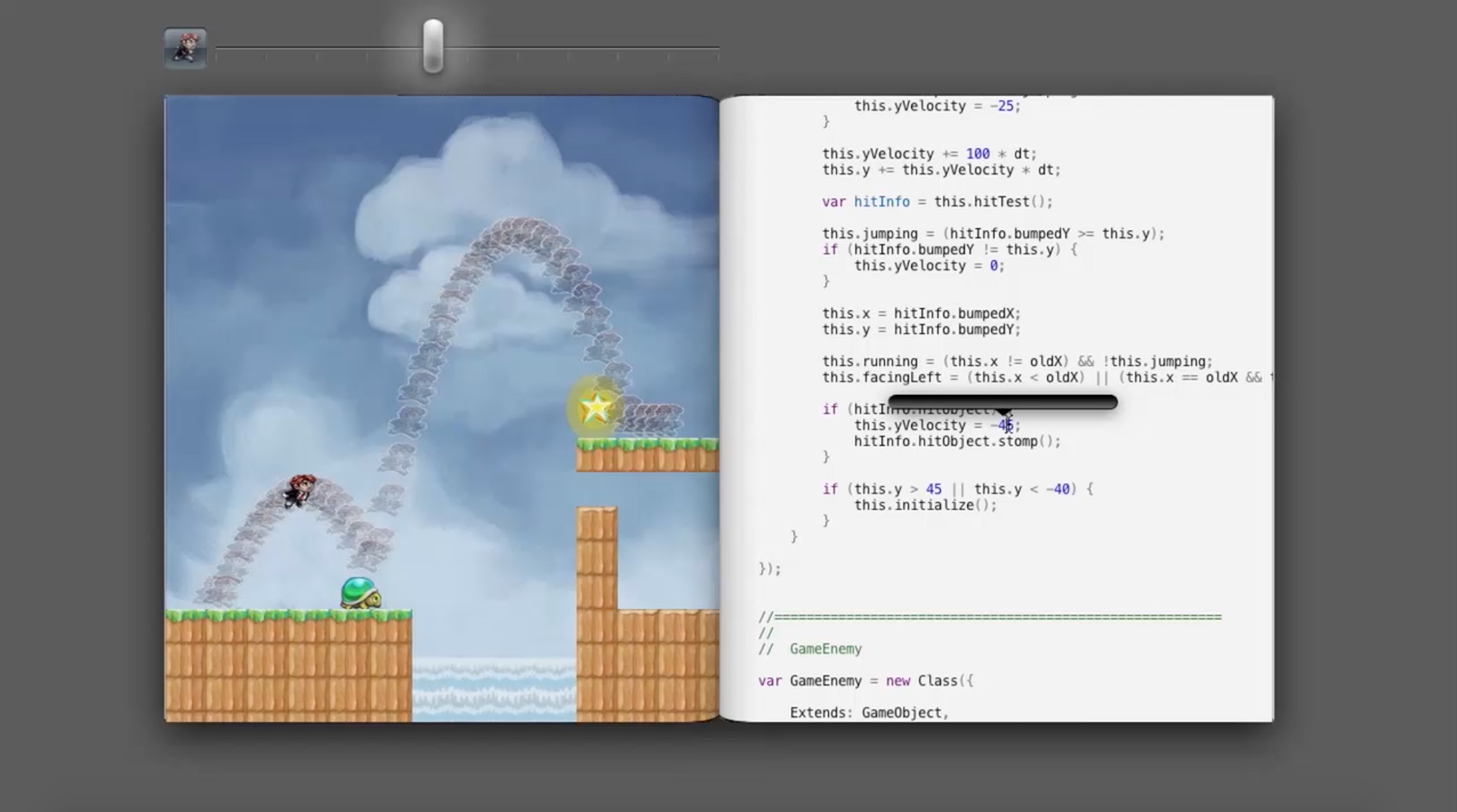
Task: Click the water between the ground platforms
Action: click(494, 690)
